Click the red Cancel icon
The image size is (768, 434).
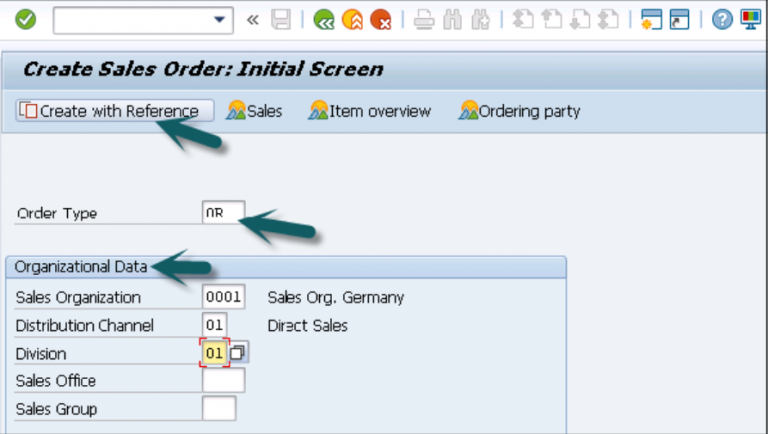[380, 19]
